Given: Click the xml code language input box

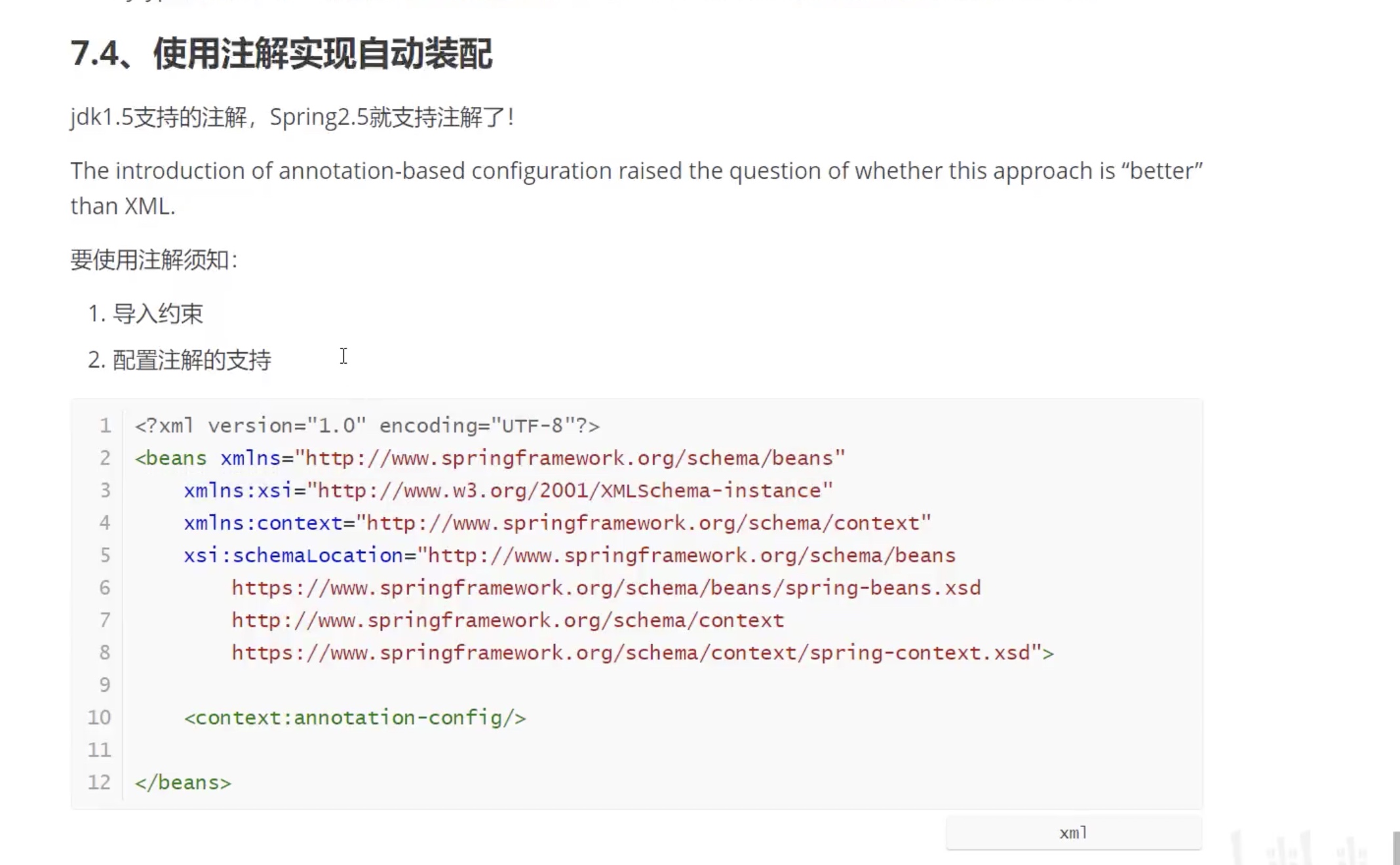Looking at the screenshot, I should coord(1073,833).
